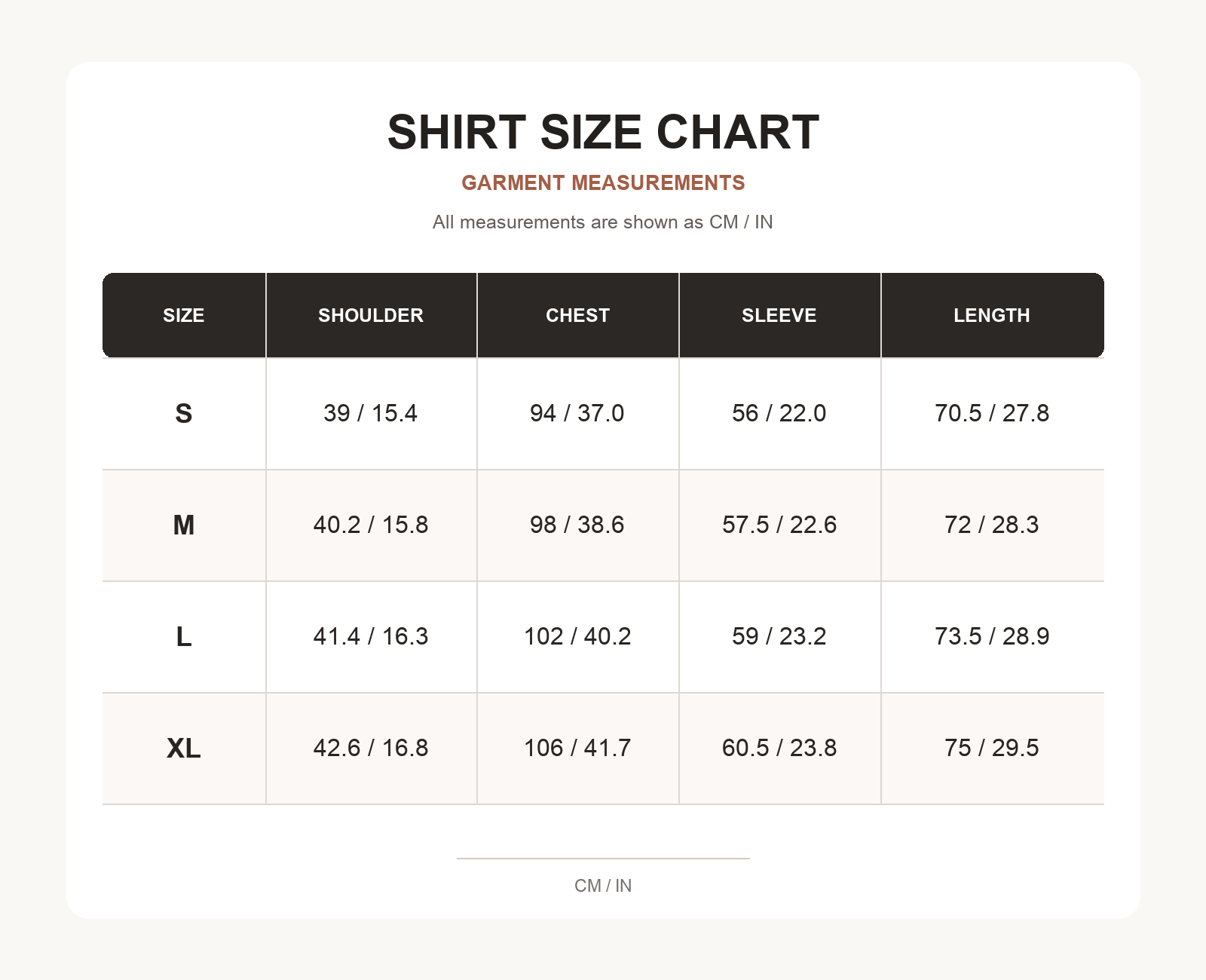Click the SIZE column header

184,315
